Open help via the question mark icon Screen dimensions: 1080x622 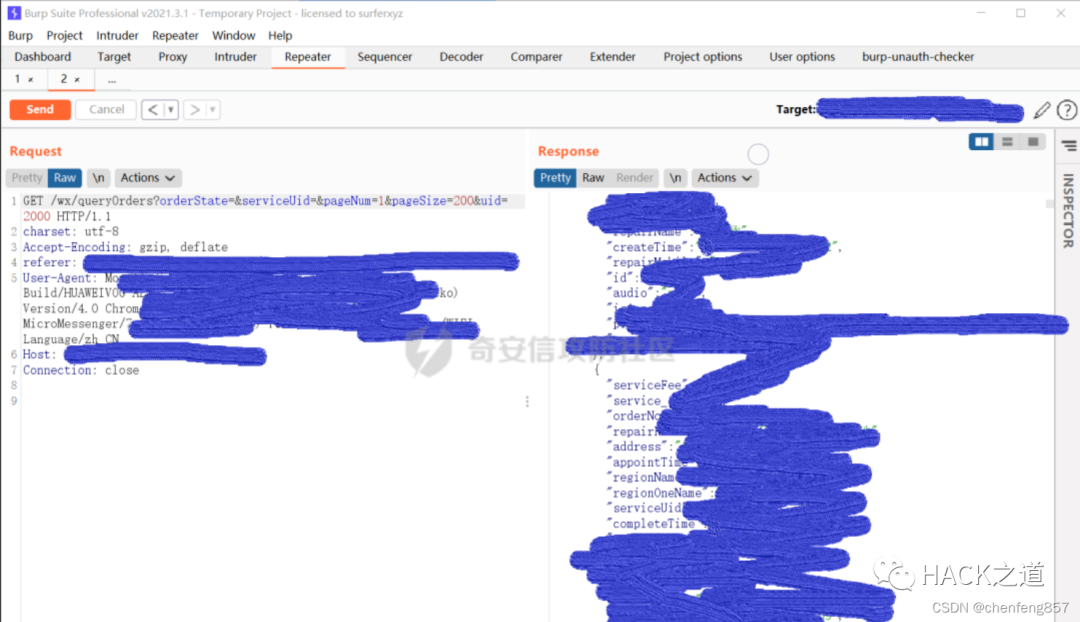1067,110
